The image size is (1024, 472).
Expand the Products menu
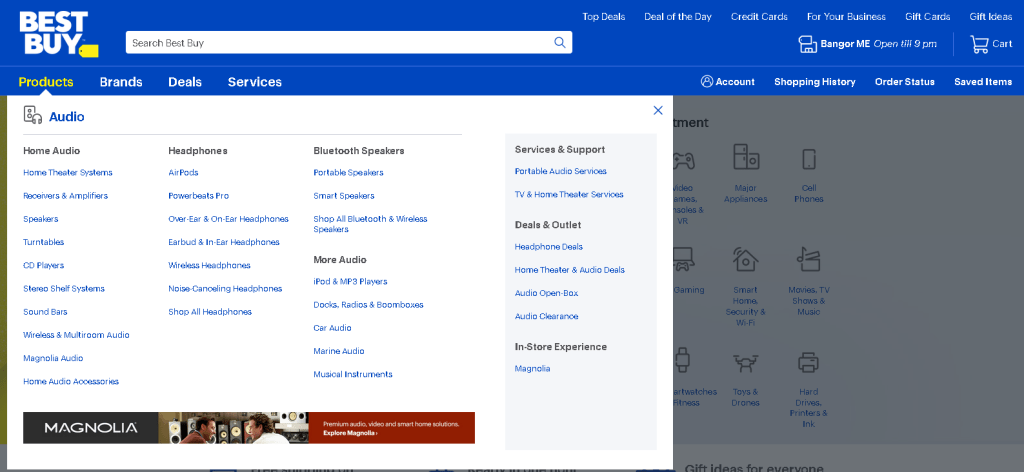tap(46, 82)
